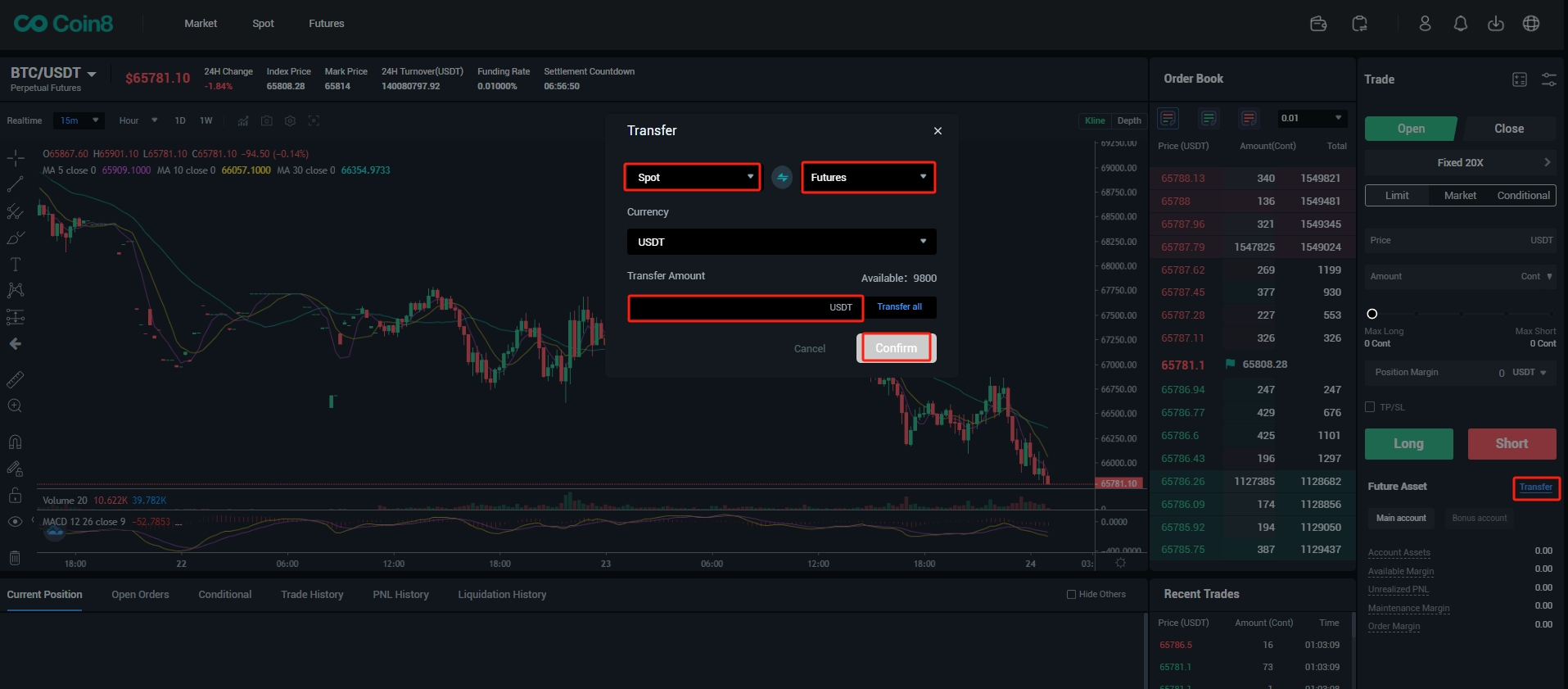Open the notifications bell

pyautogui.click(x=1460, y=24)
